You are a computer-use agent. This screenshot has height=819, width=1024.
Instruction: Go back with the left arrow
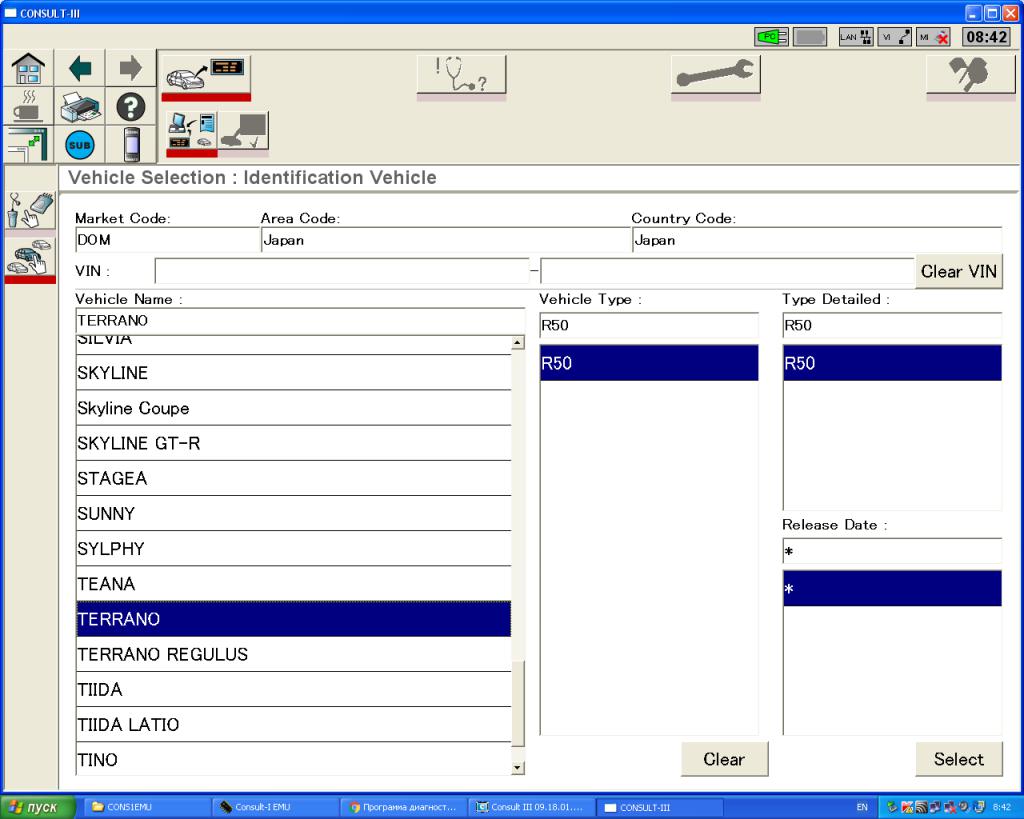tap(79, 69)
